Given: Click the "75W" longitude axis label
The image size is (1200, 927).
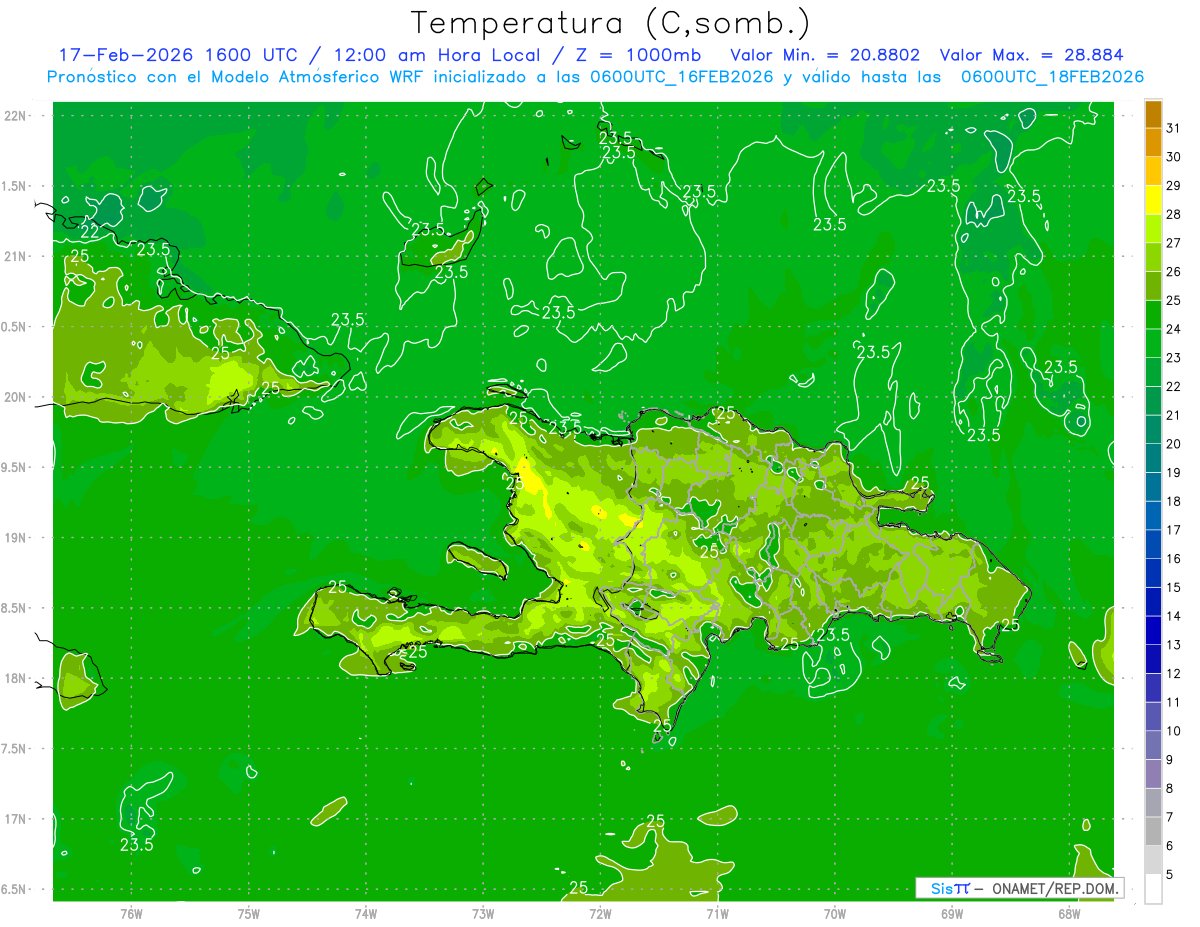Looking at the screenshot, I should coord(248,914).
